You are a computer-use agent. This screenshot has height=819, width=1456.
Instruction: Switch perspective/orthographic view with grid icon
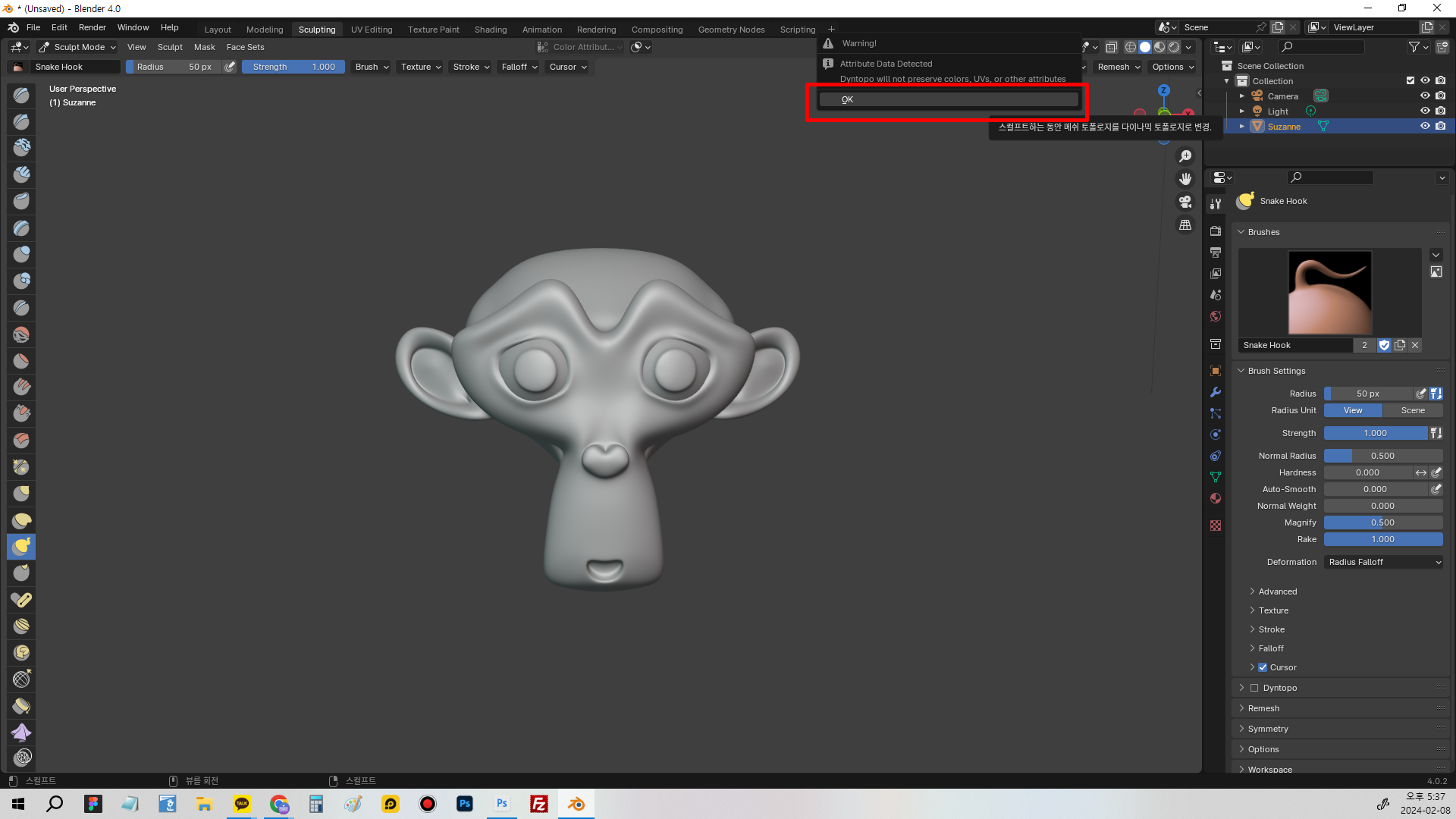pos(1185,224)
